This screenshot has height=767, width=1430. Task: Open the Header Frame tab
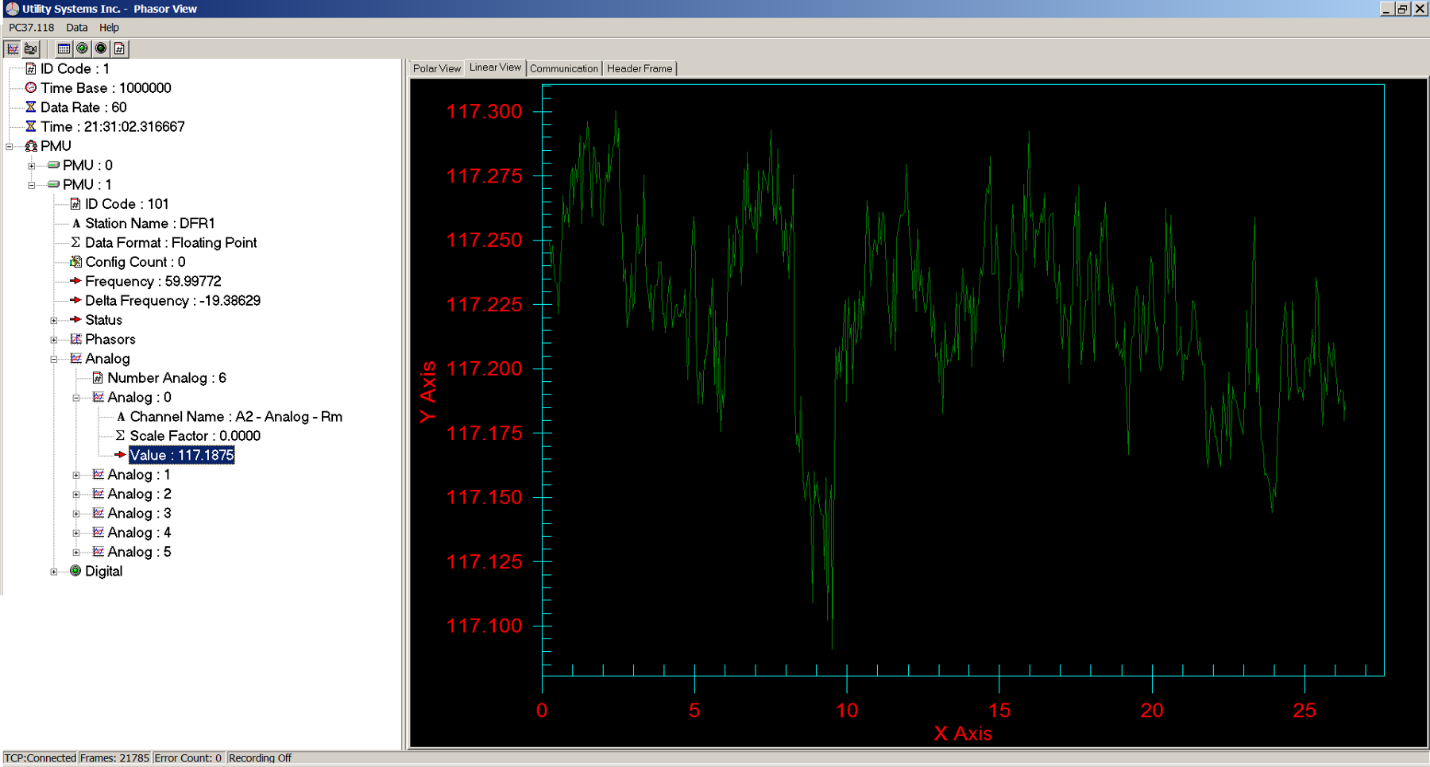(x=640, y=68)
